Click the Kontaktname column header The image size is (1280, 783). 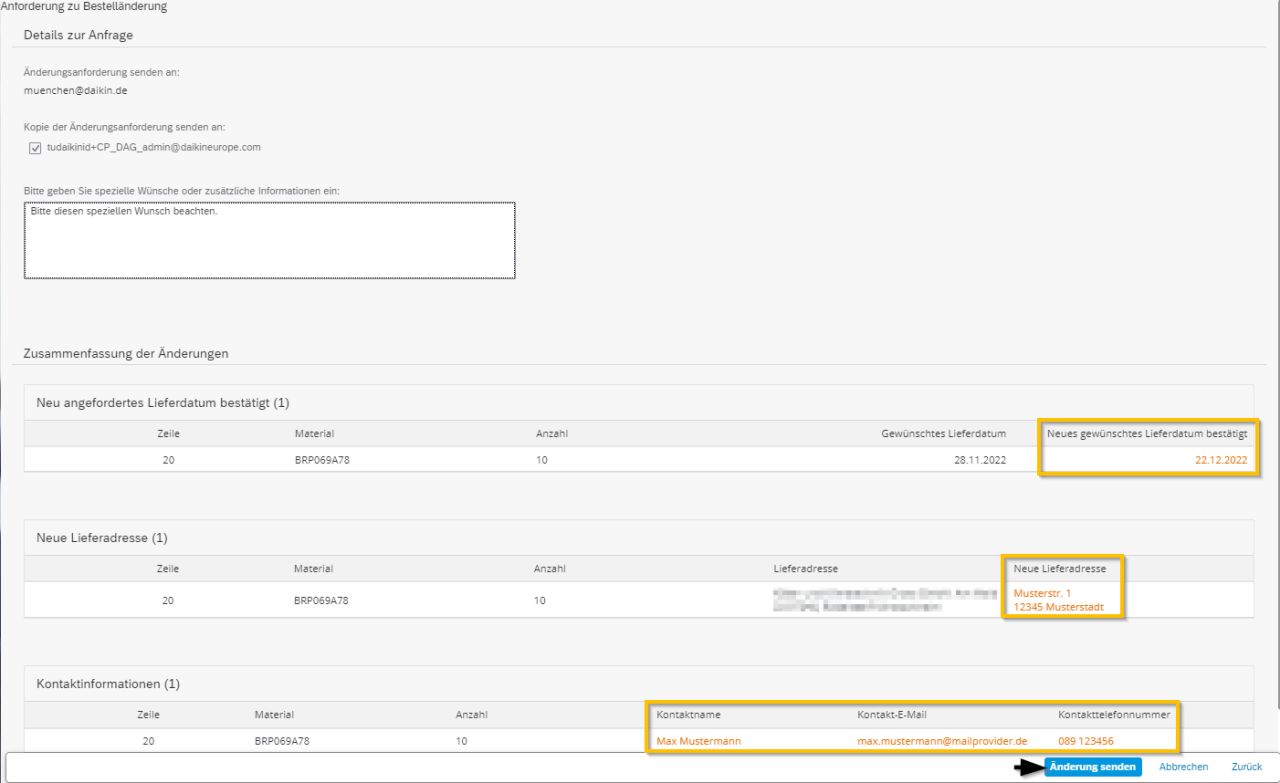point(688,715)
